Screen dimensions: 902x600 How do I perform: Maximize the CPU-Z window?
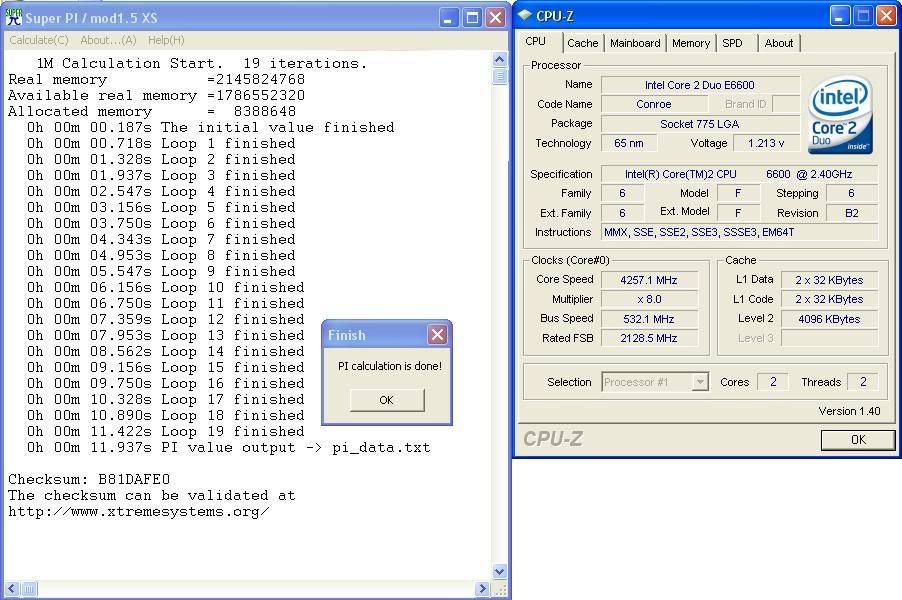point(863,16)
